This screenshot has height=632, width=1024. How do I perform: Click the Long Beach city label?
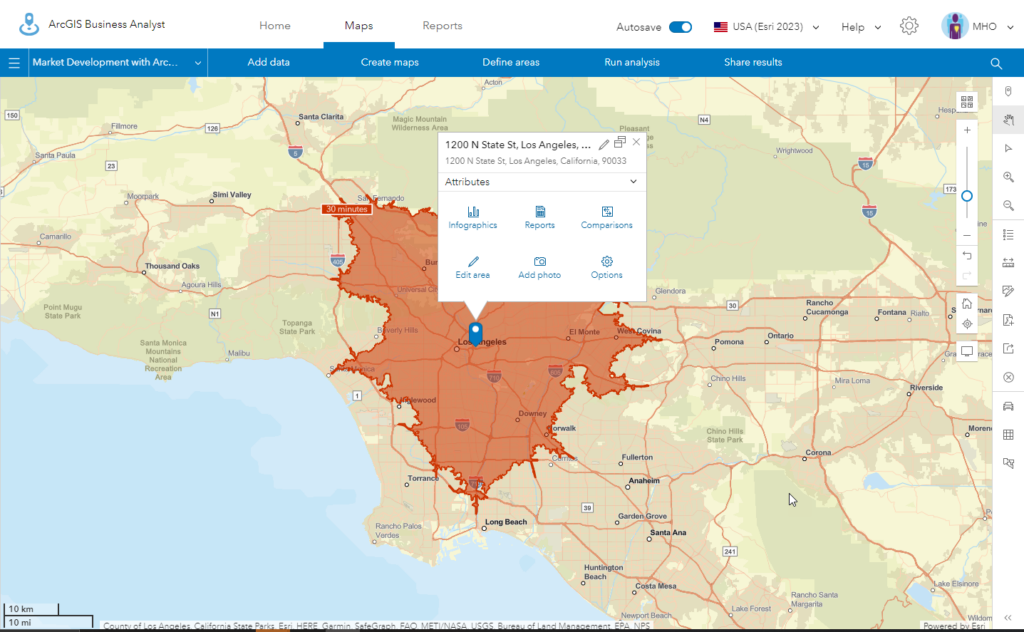(505, 522)
